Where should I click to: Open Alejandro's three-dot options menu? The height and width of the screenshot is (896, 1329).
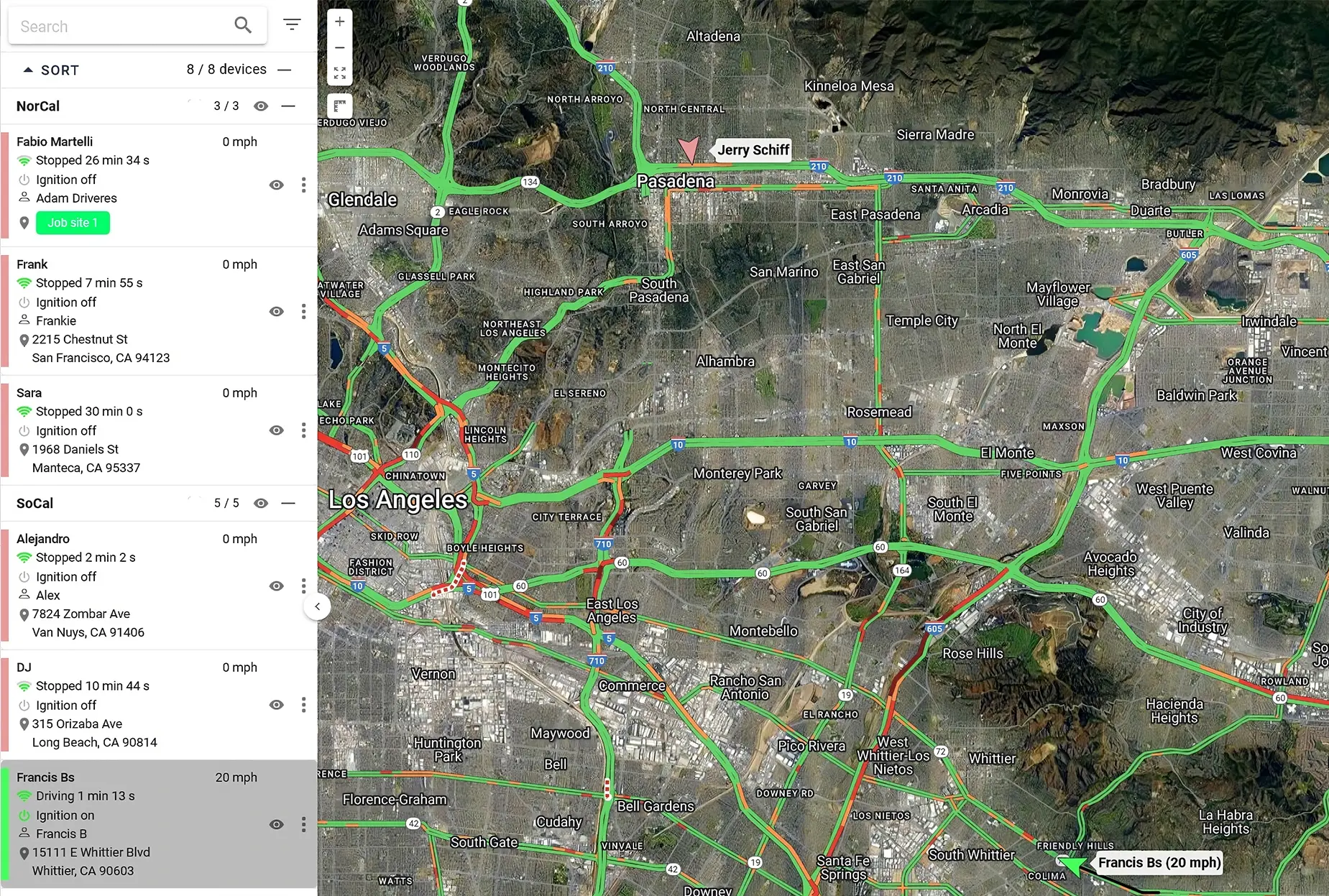[304, 586]
